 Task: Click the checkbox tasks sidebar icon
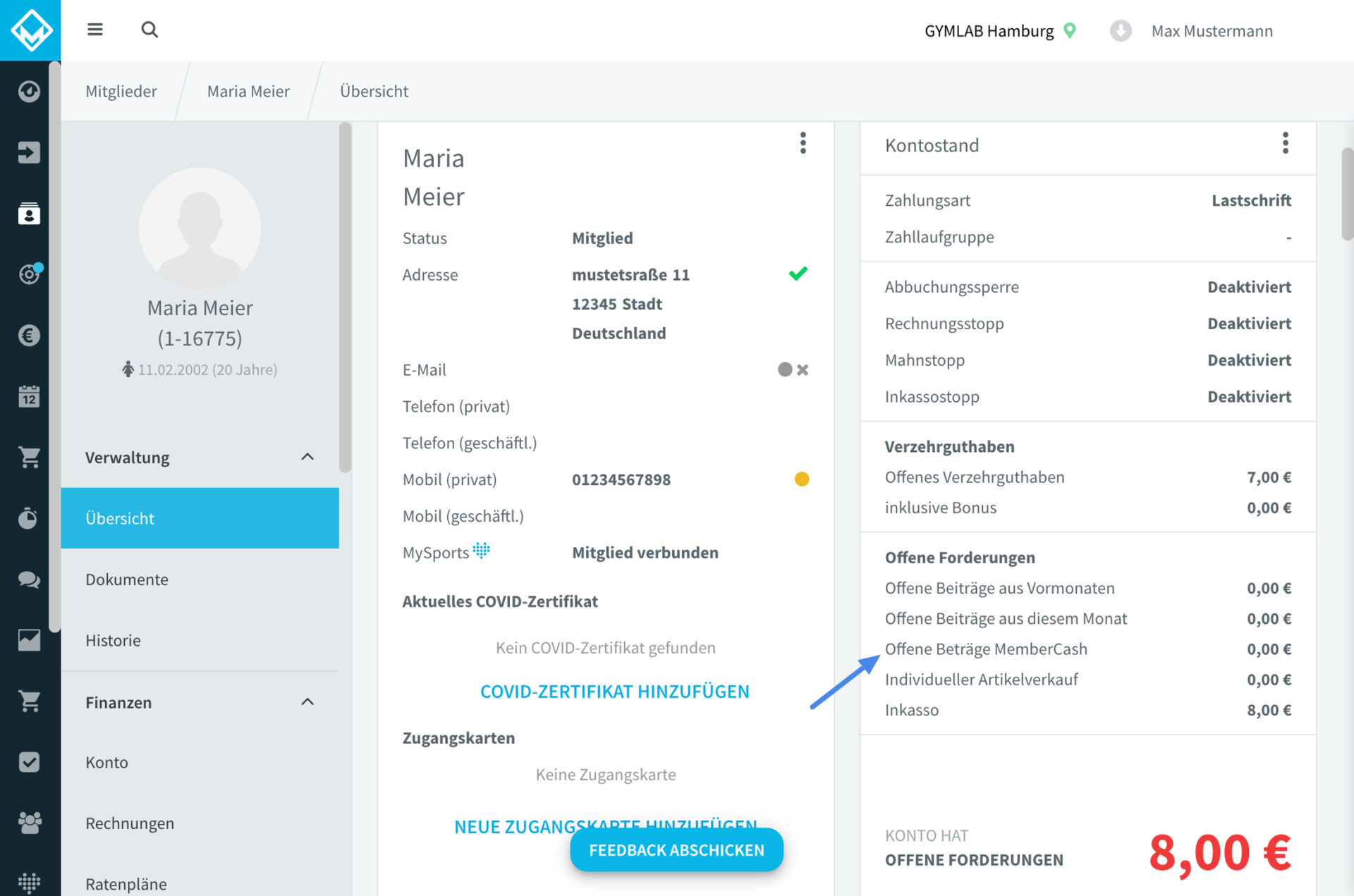[29, 762]
